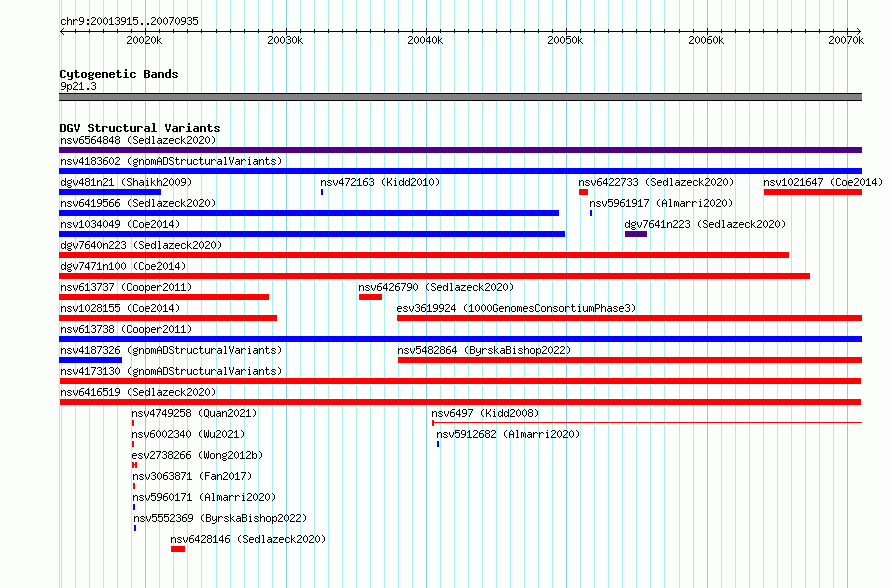Open the dgv7640n223 (Sedlazeck2020) label
The width and height of the screenshot is (890, 588).
tap(141, 245)
